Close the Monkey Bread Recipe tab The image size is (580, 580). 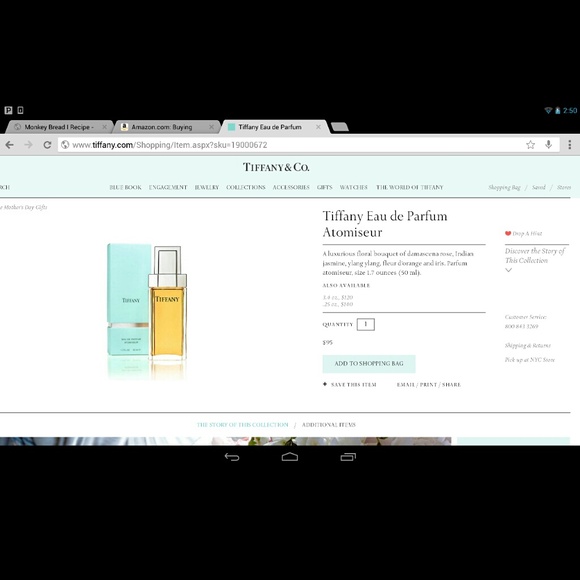click(104, 127)
